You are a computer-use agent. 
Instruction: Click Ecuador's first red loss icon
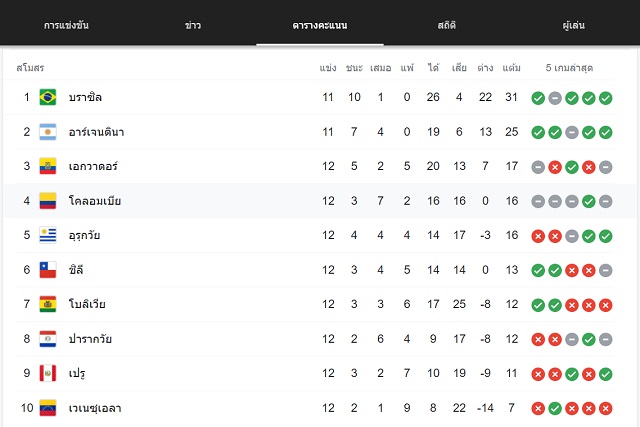(x=555, y=167)
